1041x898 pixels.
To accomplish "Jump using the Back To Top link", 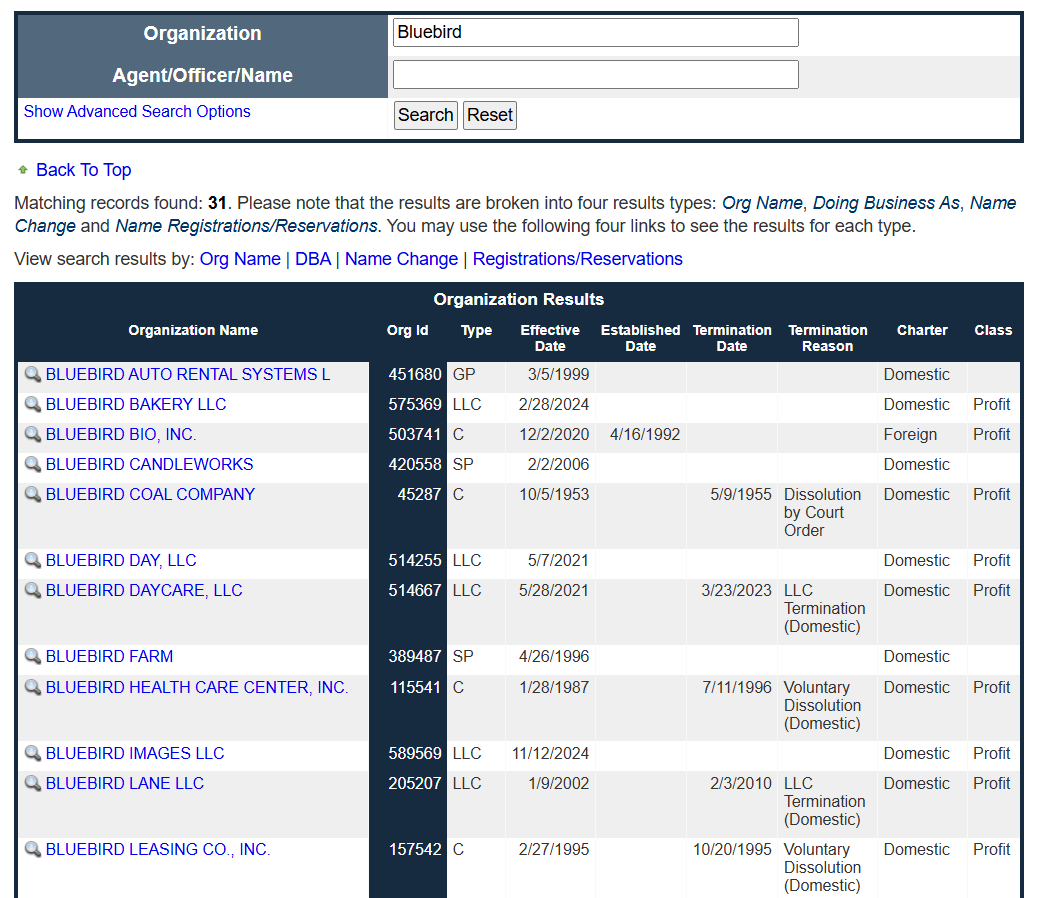I will 83,170.
